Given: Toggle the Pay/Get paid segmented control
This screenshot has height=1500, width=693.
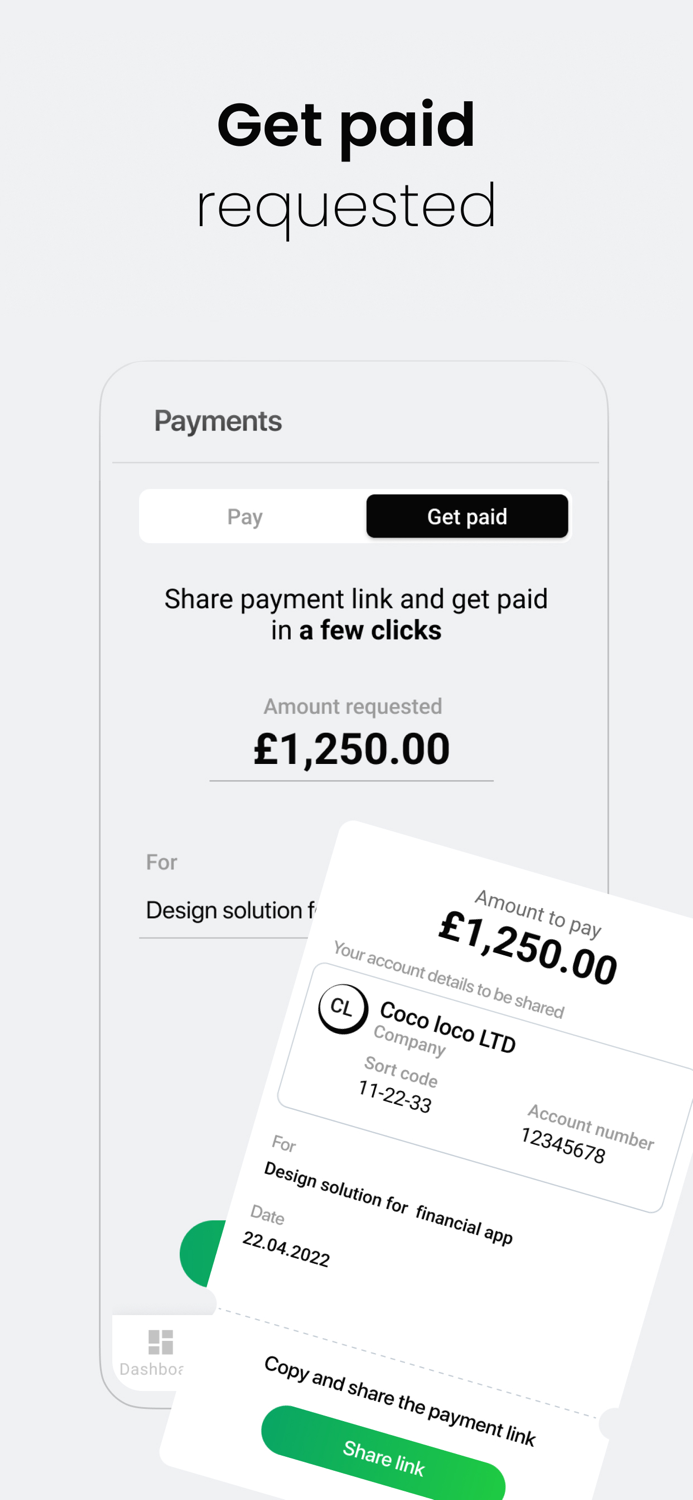Looking at the screenshot, I should click(x=353, y=516).
